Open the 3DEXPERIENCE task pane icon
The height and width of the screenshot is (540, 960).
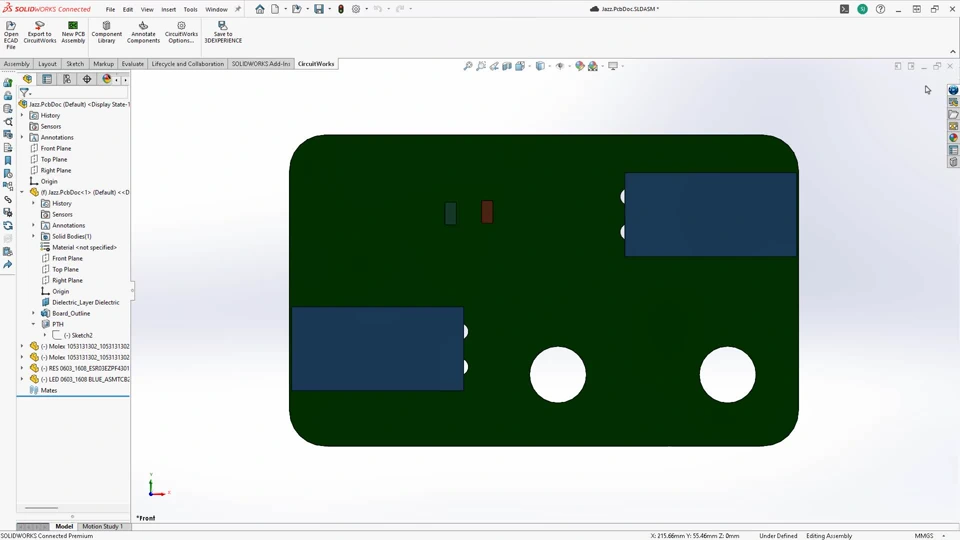point(953,90)
